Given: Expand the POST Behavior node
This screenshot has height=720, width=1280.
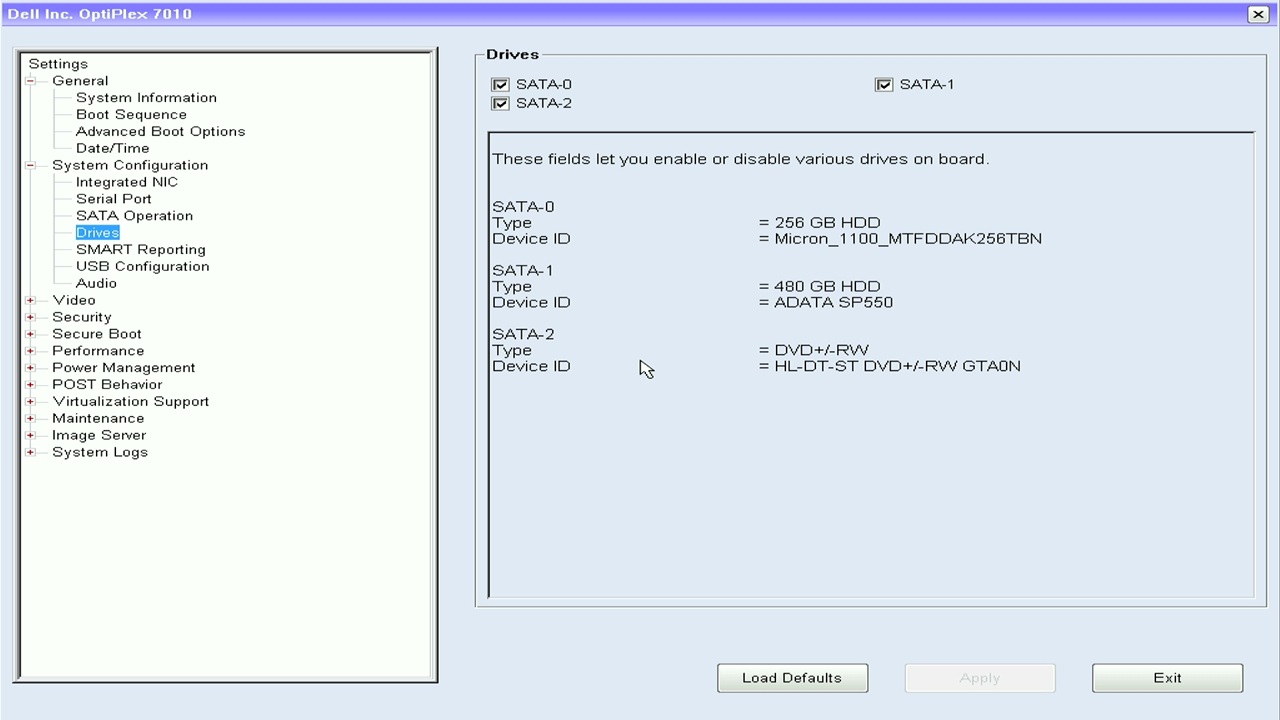Looking at the screenshot, I should (x=30, y=385).
